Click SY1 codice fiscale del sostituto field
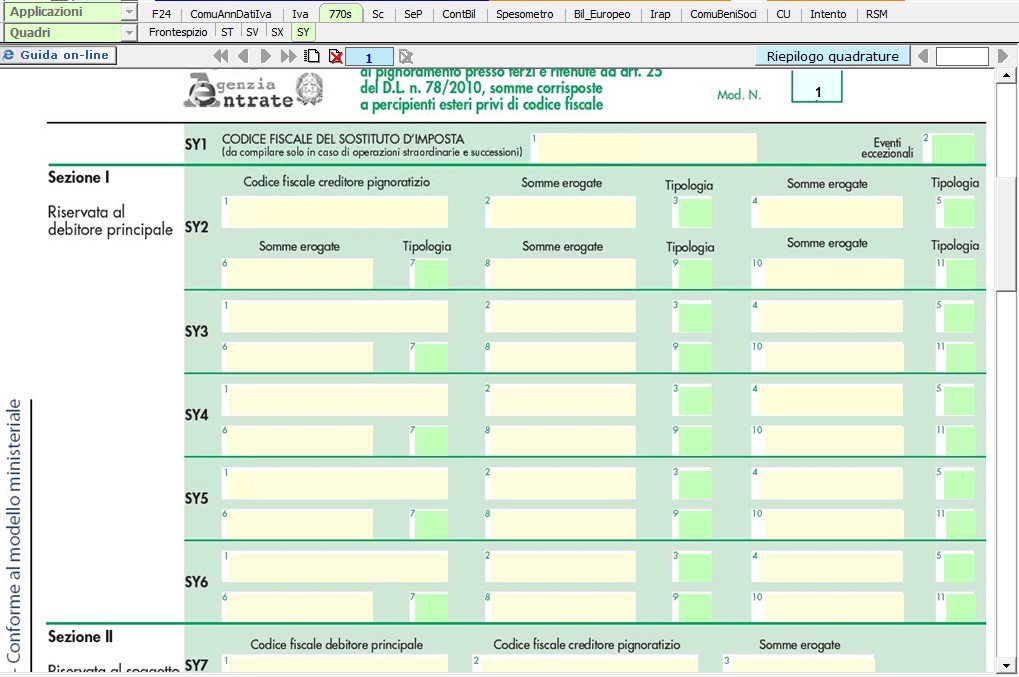The height and width of the screenshot is (677, 1019). 647,148
